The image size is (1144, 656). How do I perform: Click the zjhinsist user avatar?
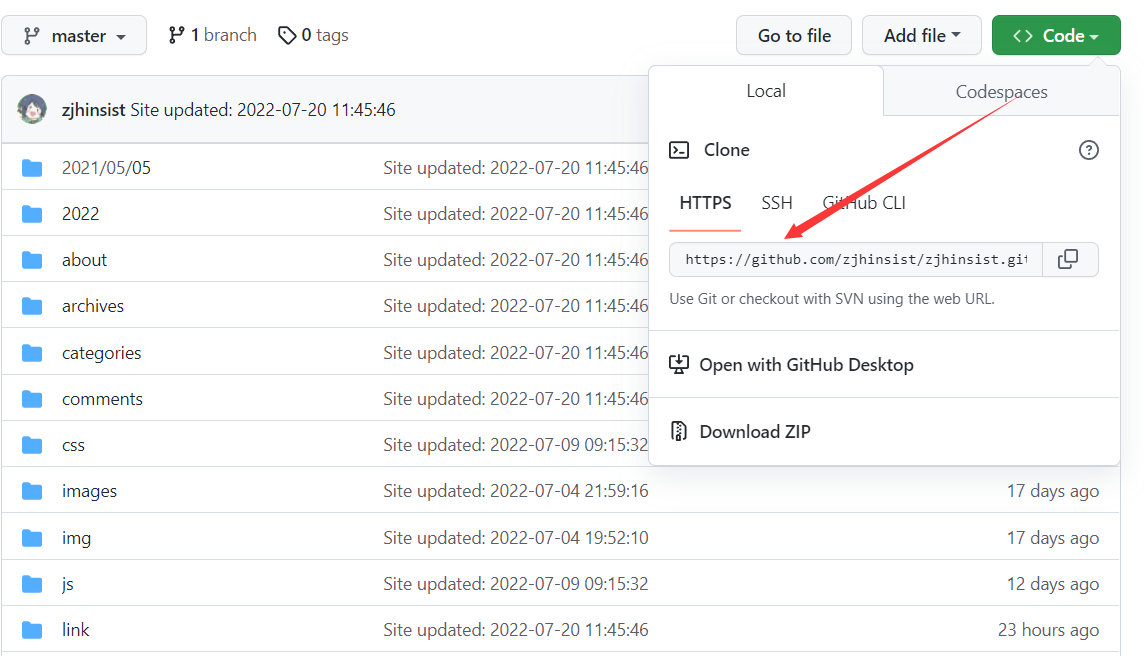[32, 109]
